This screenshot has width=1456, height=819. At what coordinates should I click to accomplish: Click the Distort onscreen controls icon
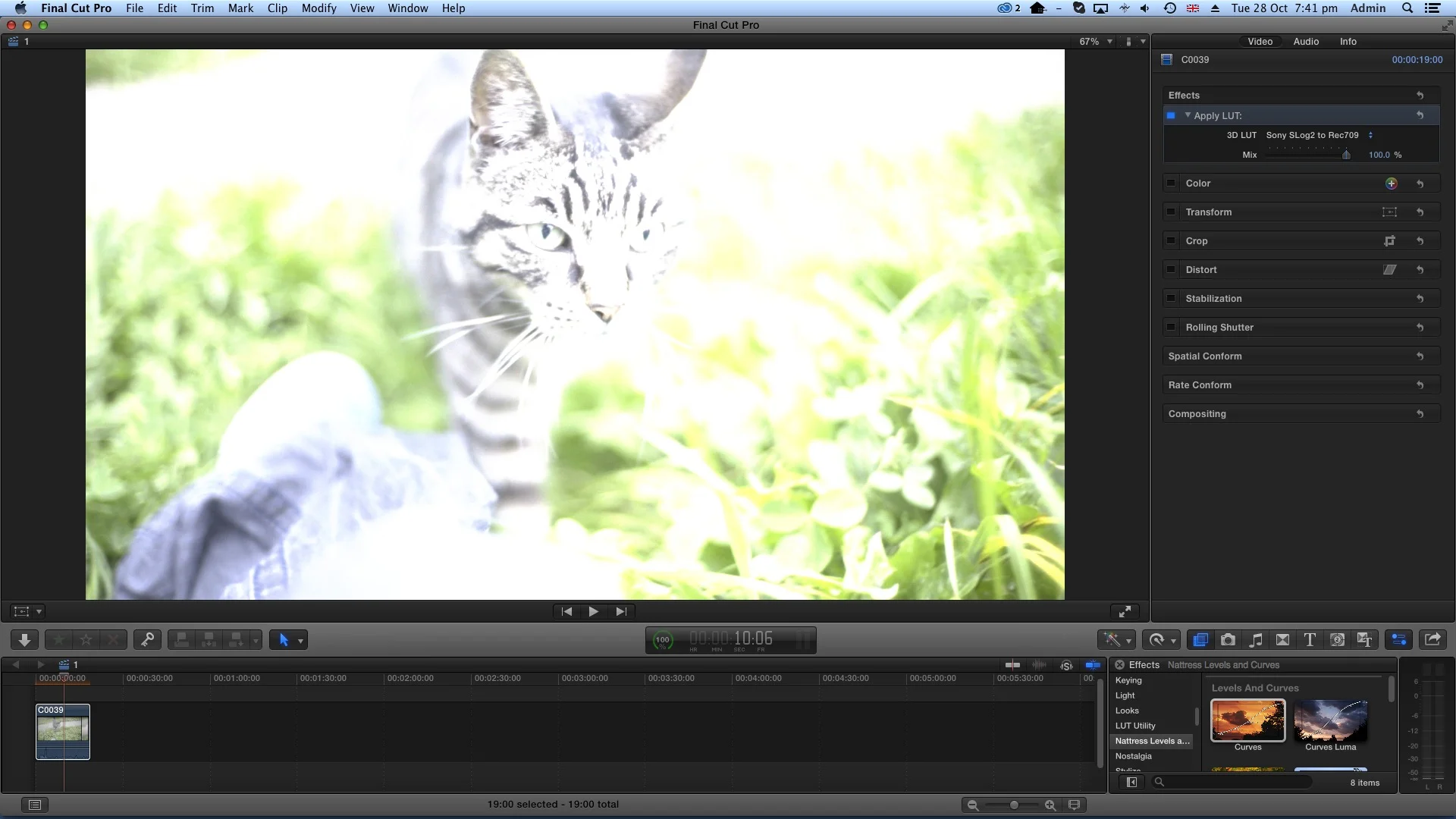[1389, 270]
